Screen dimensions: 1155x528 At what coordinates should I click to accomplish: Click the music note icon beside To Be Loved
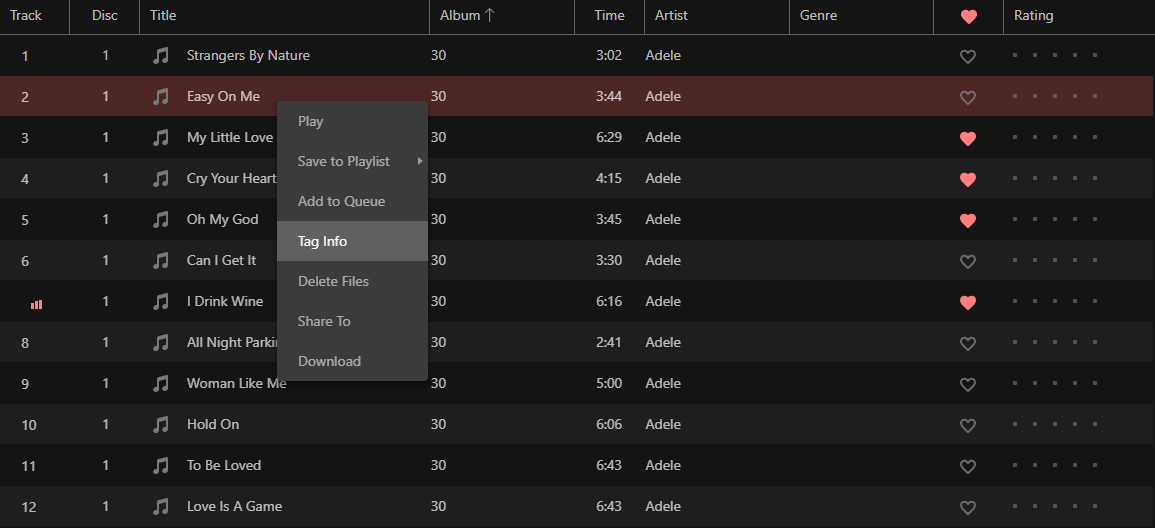161,465
